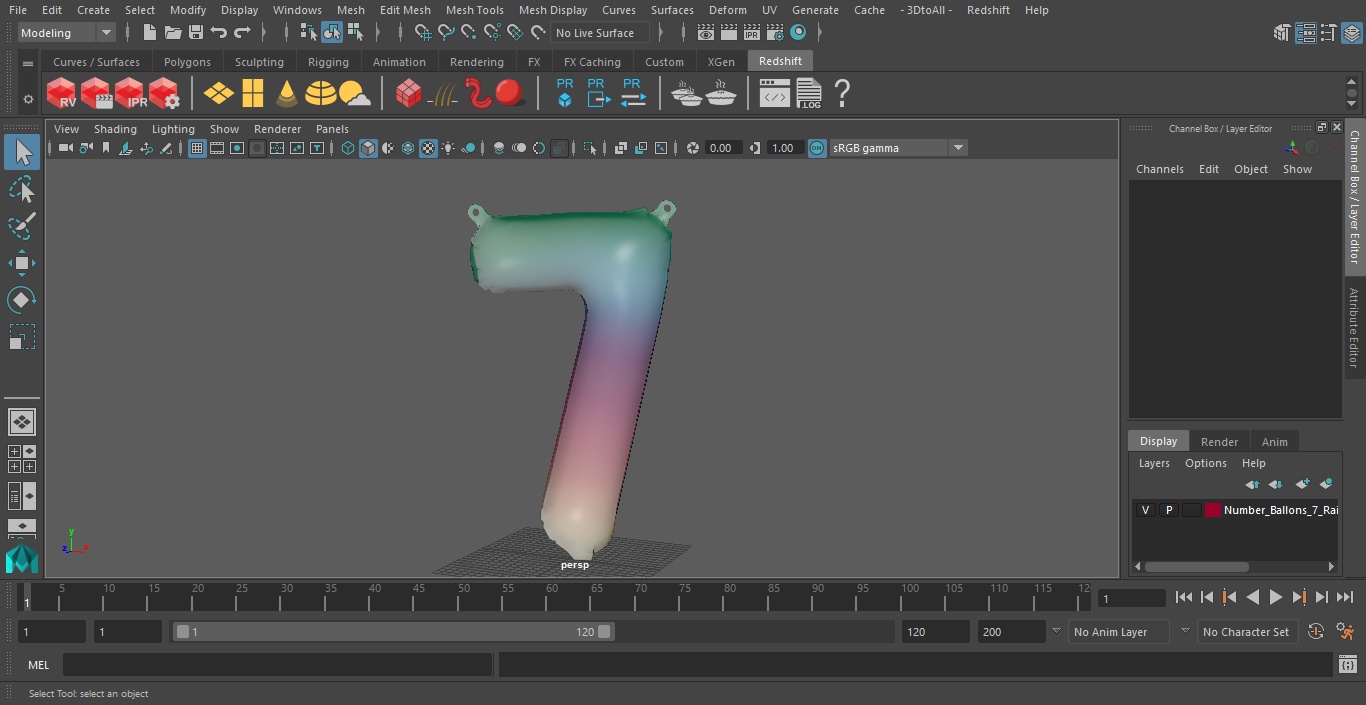Click the layer list horizontal scrollbar
The width and height of the screenshot is (1366, 705).
click(1197, 566)
